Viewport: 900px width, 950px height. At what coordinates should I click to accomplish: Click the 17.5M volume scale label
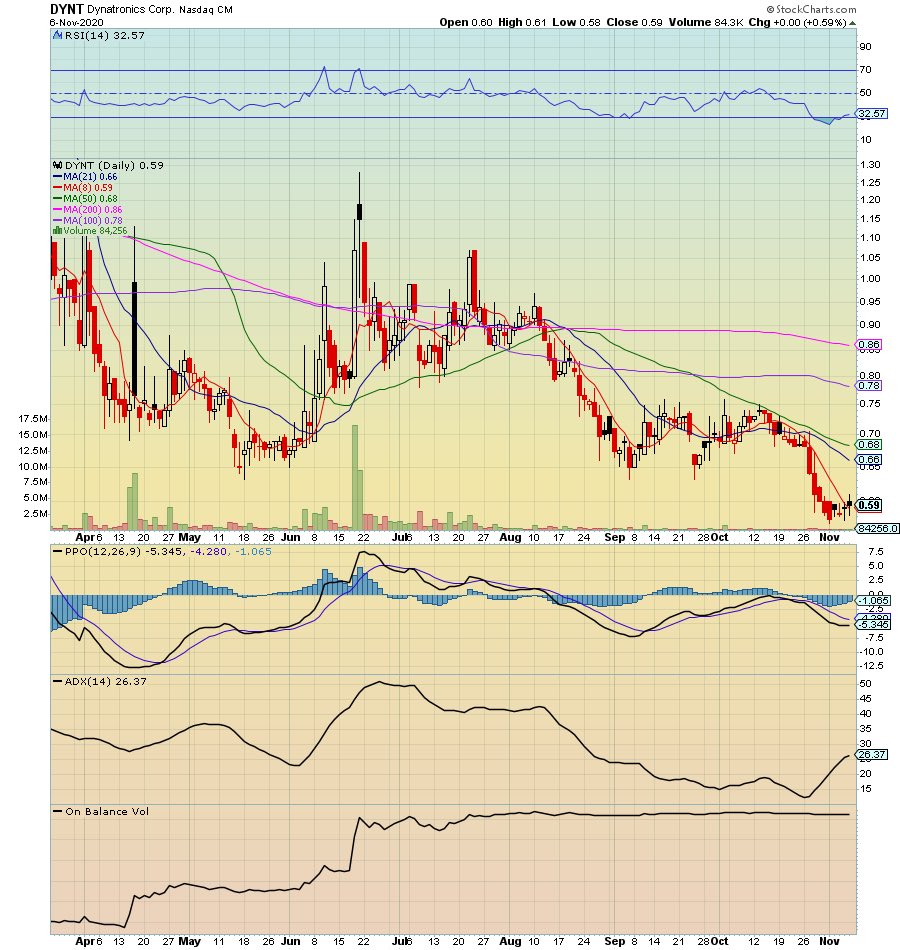pyautogui.click(x=33, y=419)
